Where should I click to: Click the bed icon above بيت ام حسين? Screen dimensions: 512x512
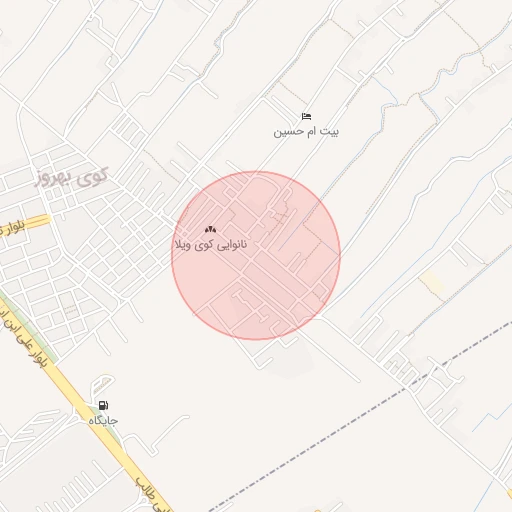coord(306,117)
